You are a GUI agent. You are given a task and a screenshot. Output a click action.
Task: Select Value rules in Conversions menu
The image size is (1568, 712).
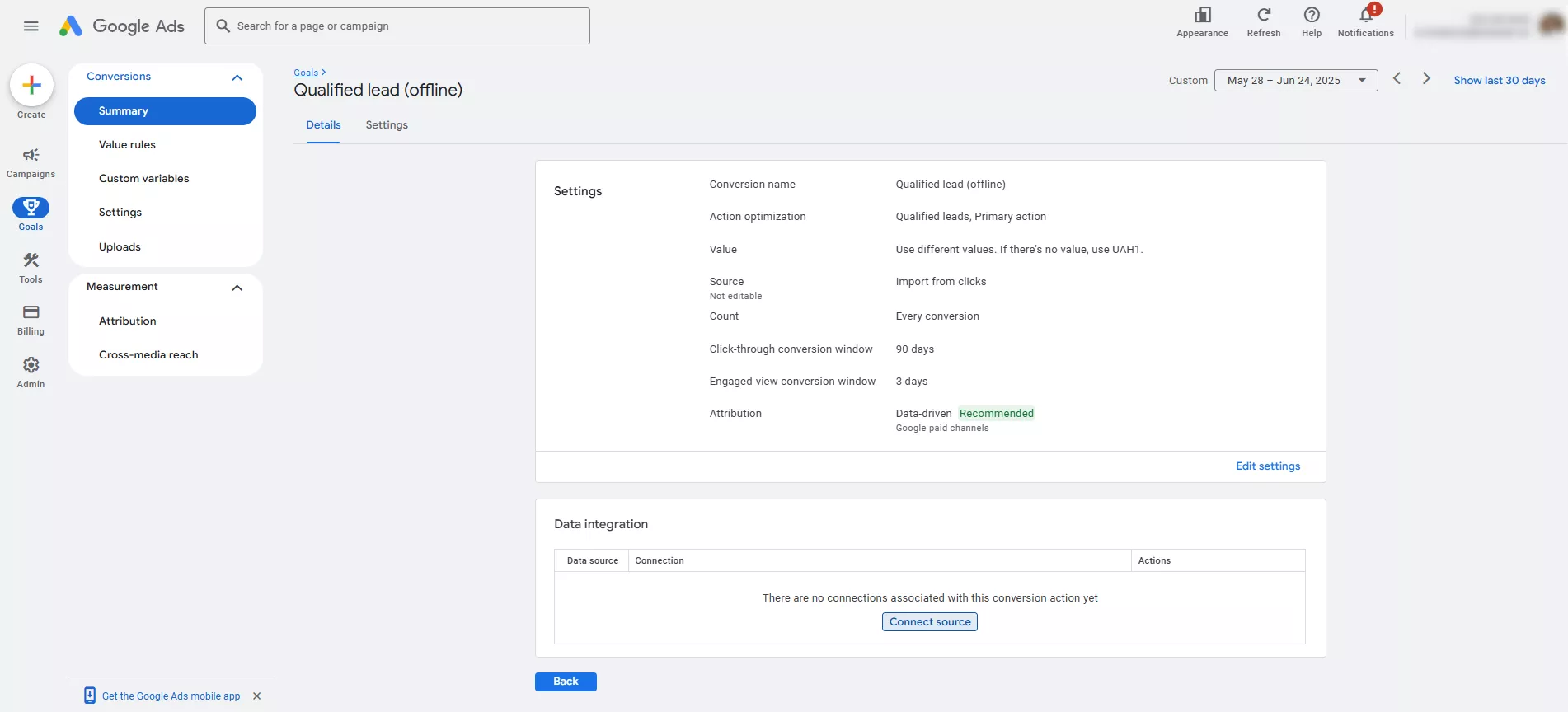pyautogui.click(x=127, y=145)
